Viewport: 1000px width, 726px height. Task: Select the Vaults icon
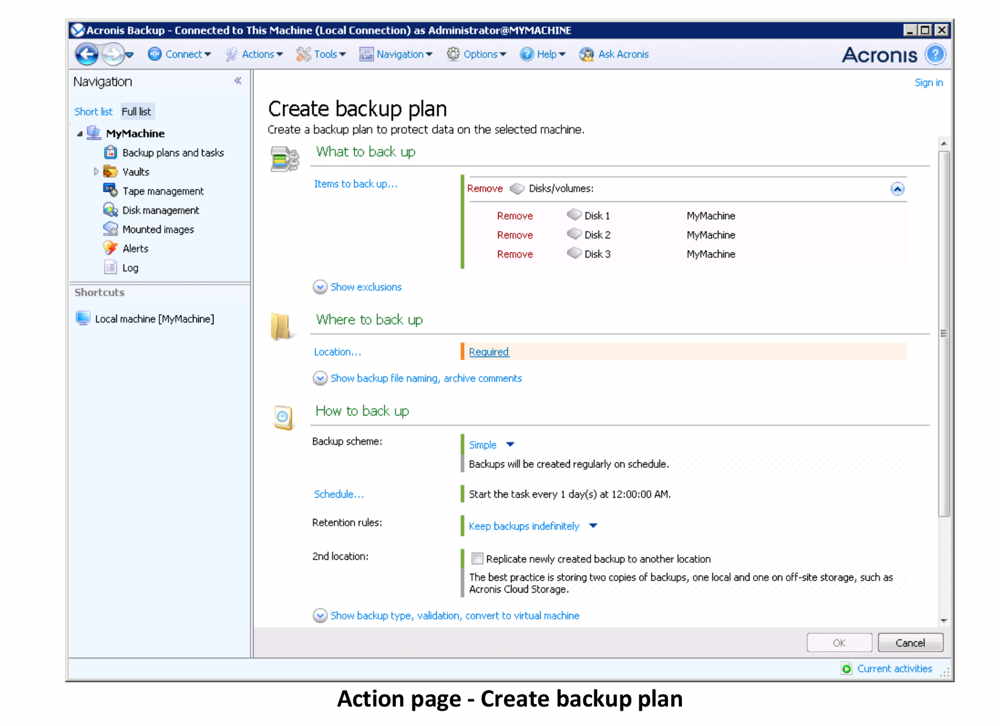(x=108, y=171)
